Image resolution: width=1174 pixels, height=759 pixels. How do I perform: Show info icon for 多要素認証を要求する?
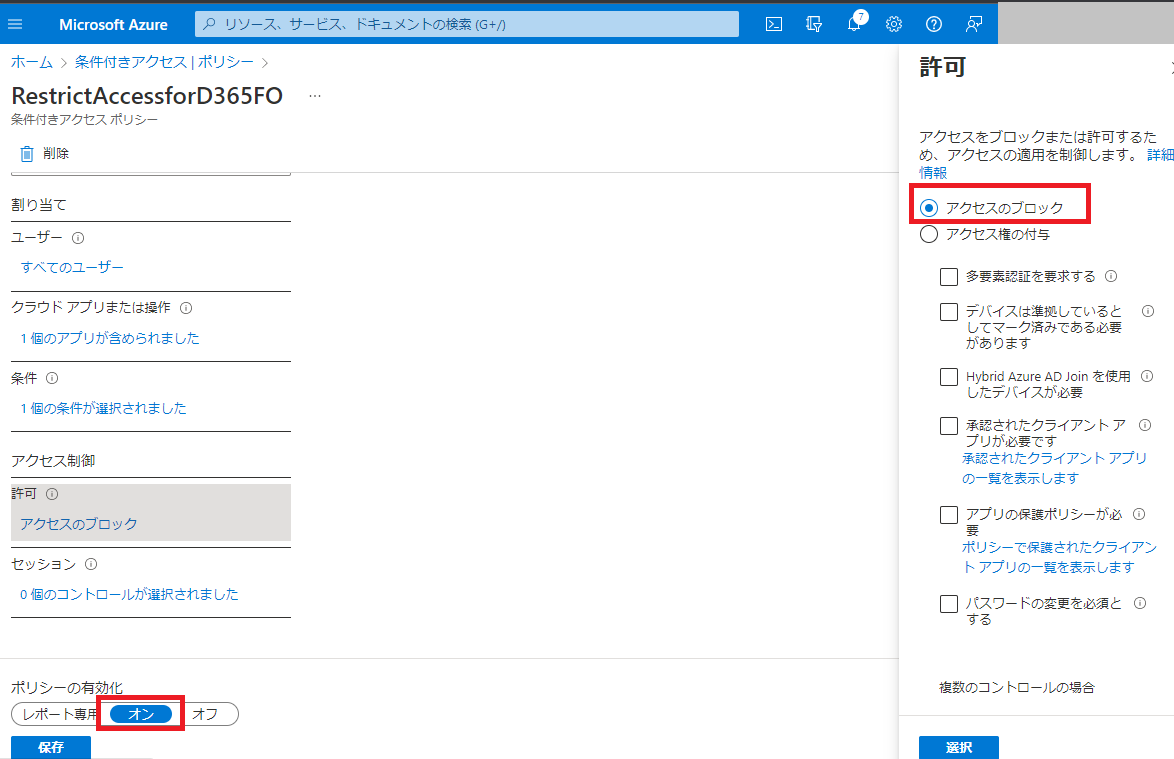[1111, 276]
